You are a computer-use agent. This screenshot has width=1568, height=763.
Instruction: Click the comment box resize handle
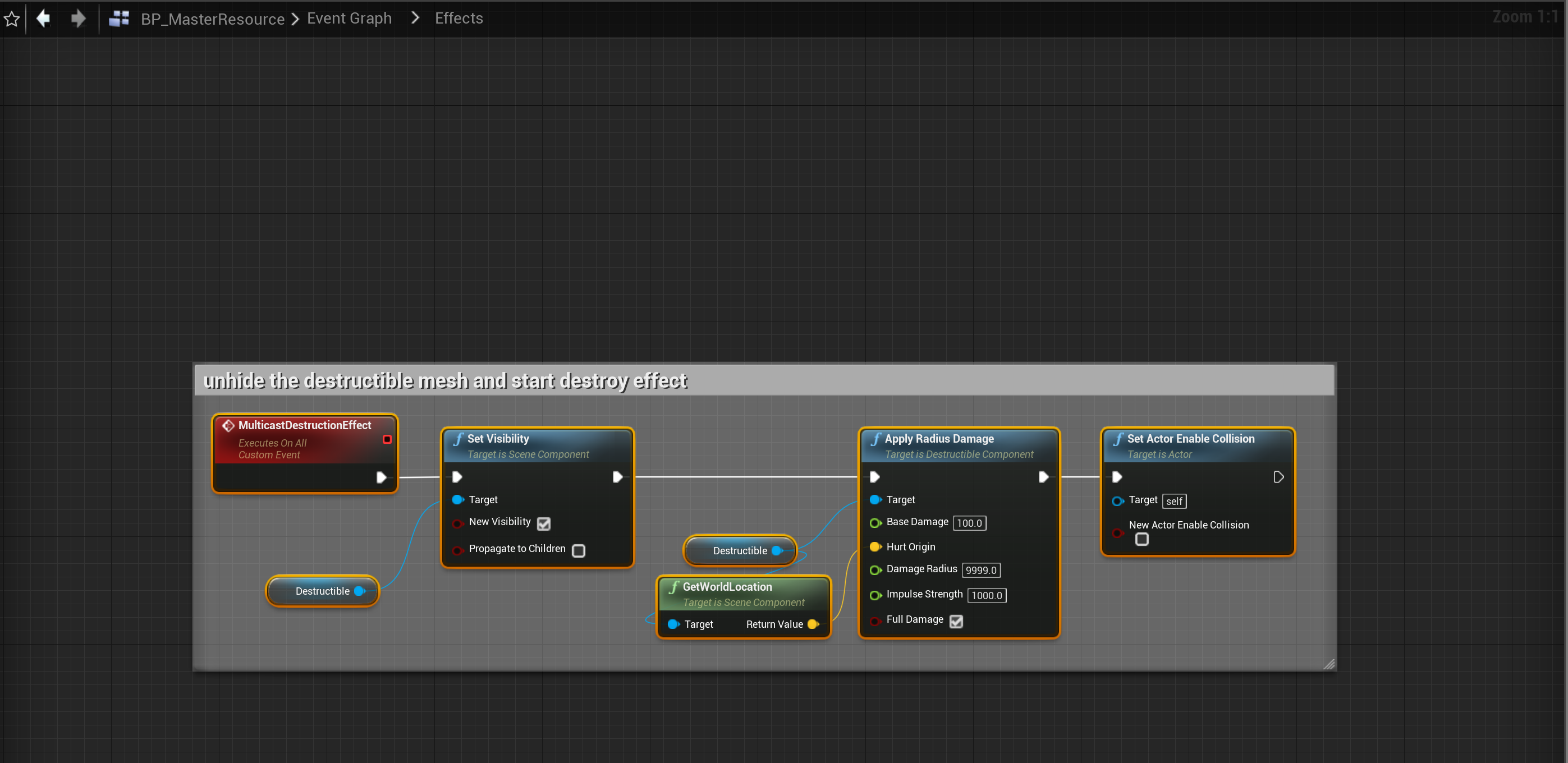pyautogui.click(x=1329, y=664)
